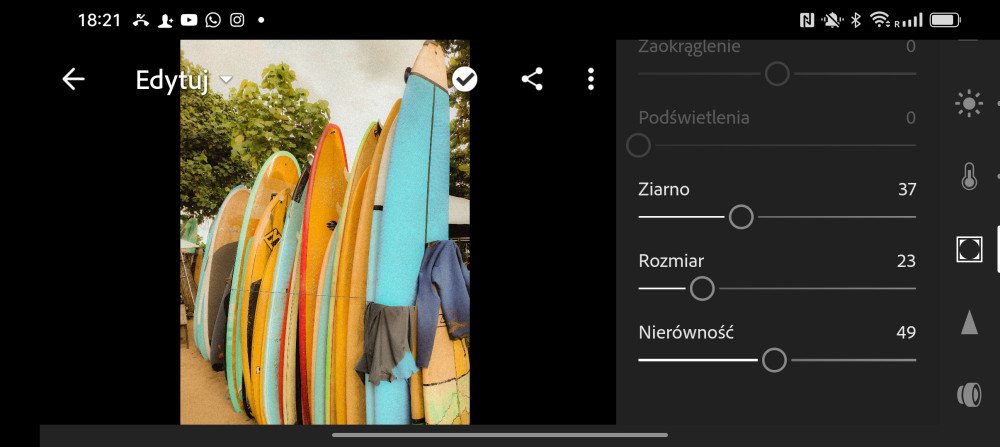Viewport: 1000px width, 447px height.
Task: Tap the Wi-Fi status icon
Action: coord(880,20)
